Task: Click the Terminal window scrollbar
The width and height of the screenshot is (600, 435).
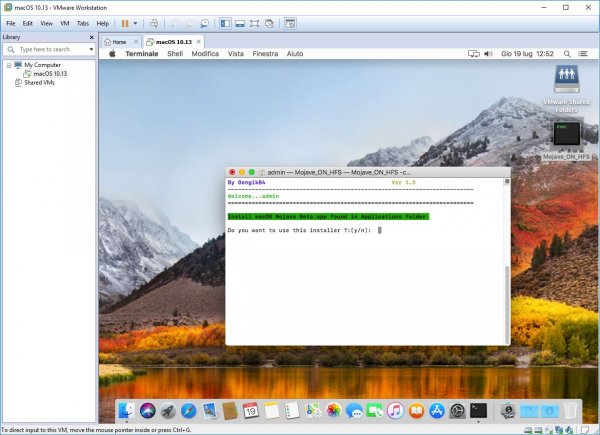Action: [x=507, y=304]
